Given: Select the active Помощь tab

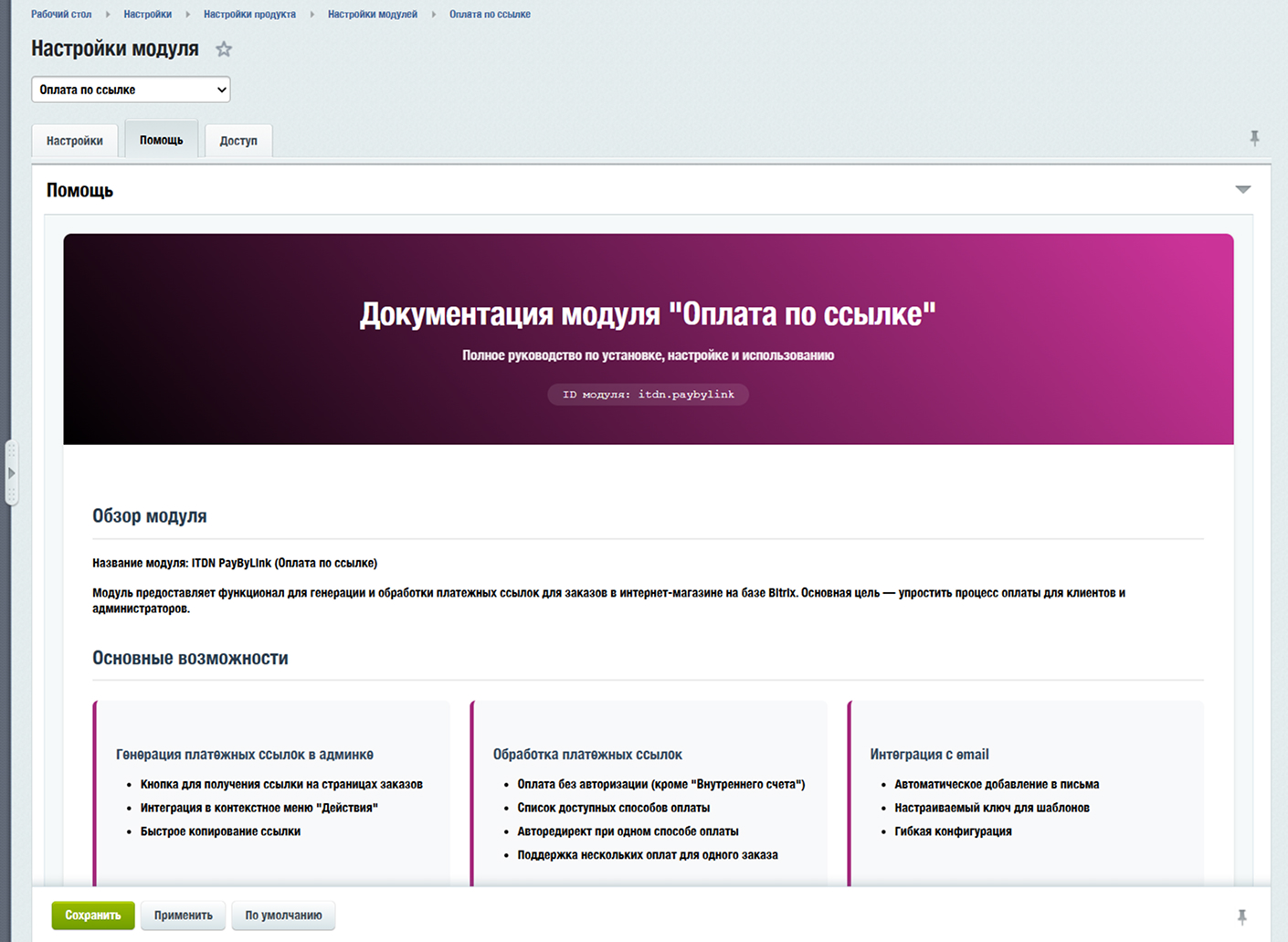Looking at the screenshot, I should coord(161,139).
